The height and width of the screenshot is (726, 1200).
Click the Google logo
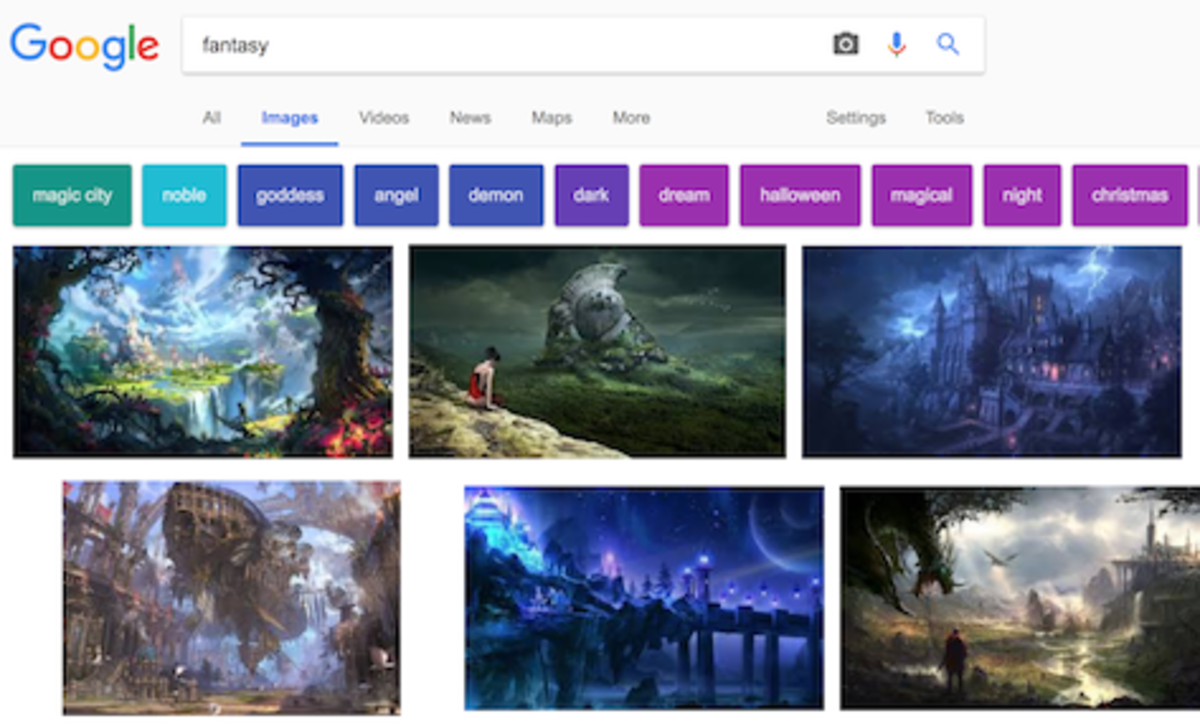pos(84,46)
